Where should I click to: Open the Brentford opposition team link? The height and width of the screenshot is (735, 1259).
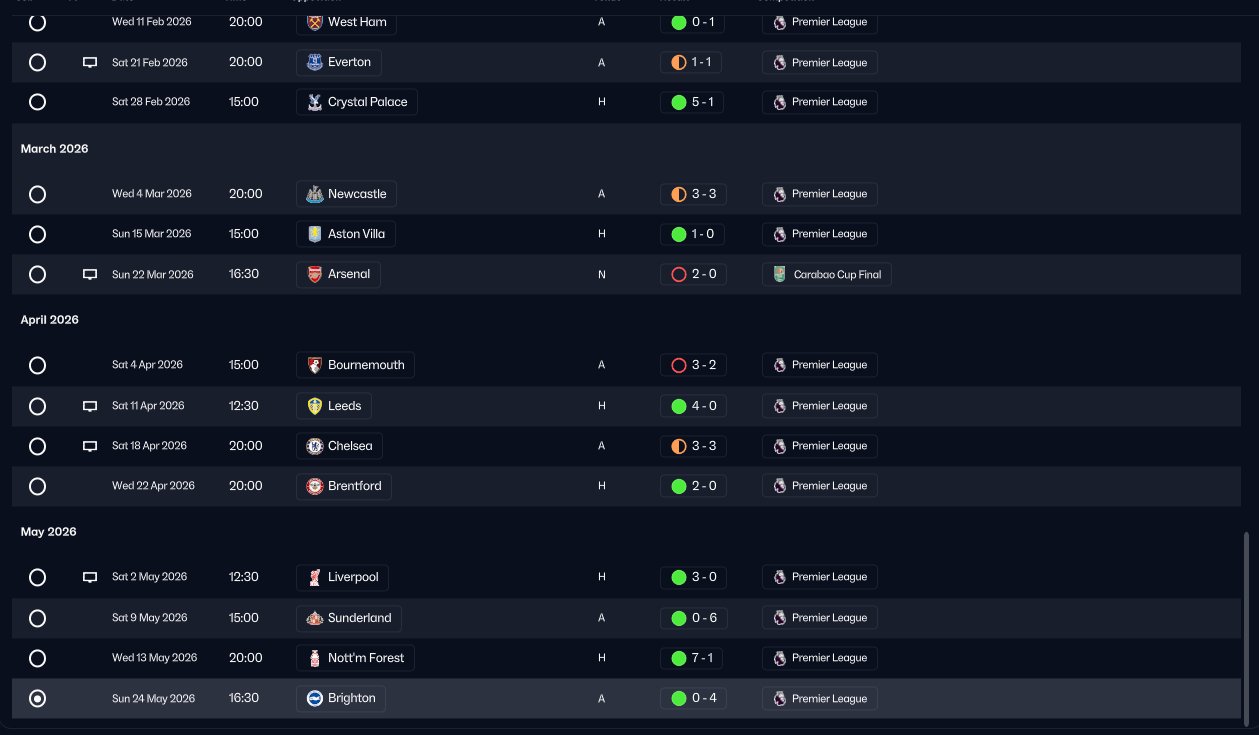(344, 486)
